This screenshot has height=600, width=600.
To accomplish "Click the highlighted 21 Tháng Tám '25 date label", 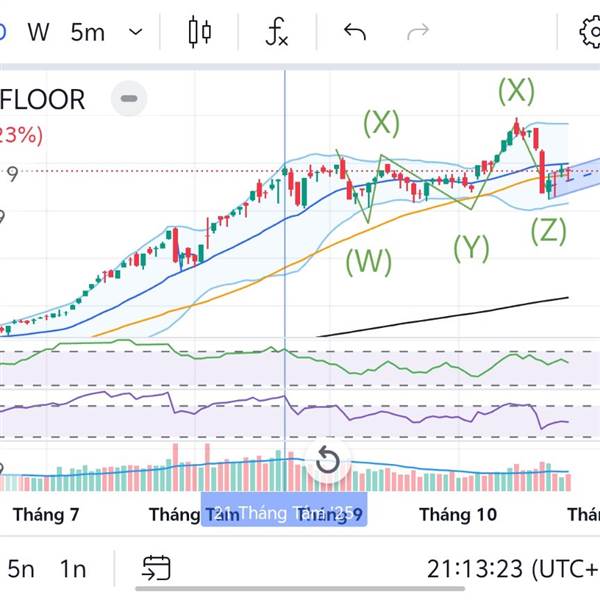I will (x=285, y=514).
